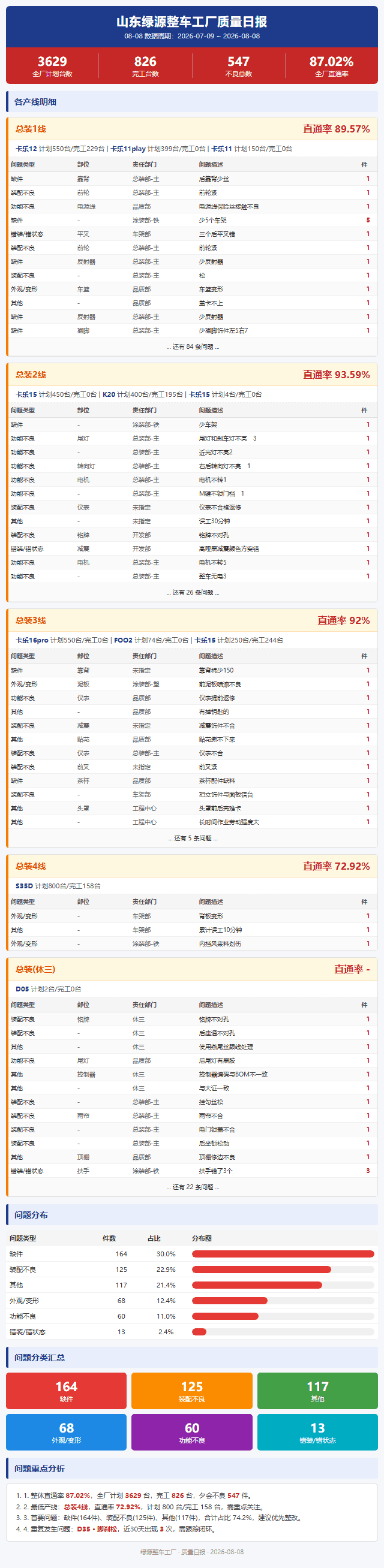Select row 少摇脚饰件左5右7
The image size is (384, 1568).
point(192,330)
